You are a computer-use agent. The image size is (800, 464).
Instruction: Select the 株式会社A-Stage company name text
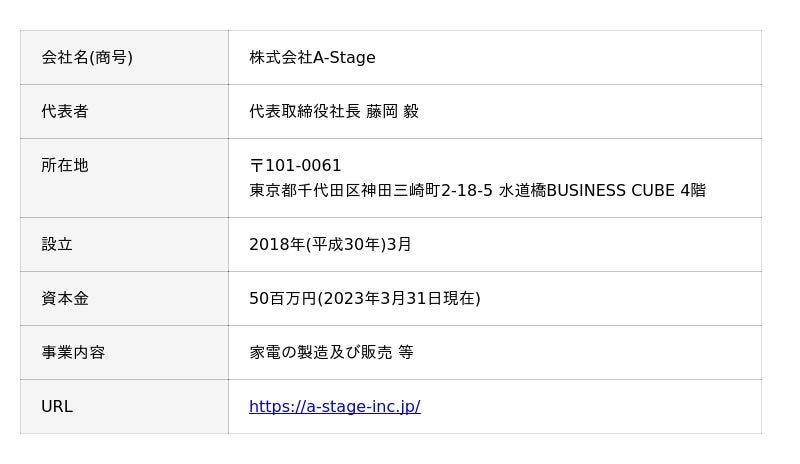(x=312, y=57)
